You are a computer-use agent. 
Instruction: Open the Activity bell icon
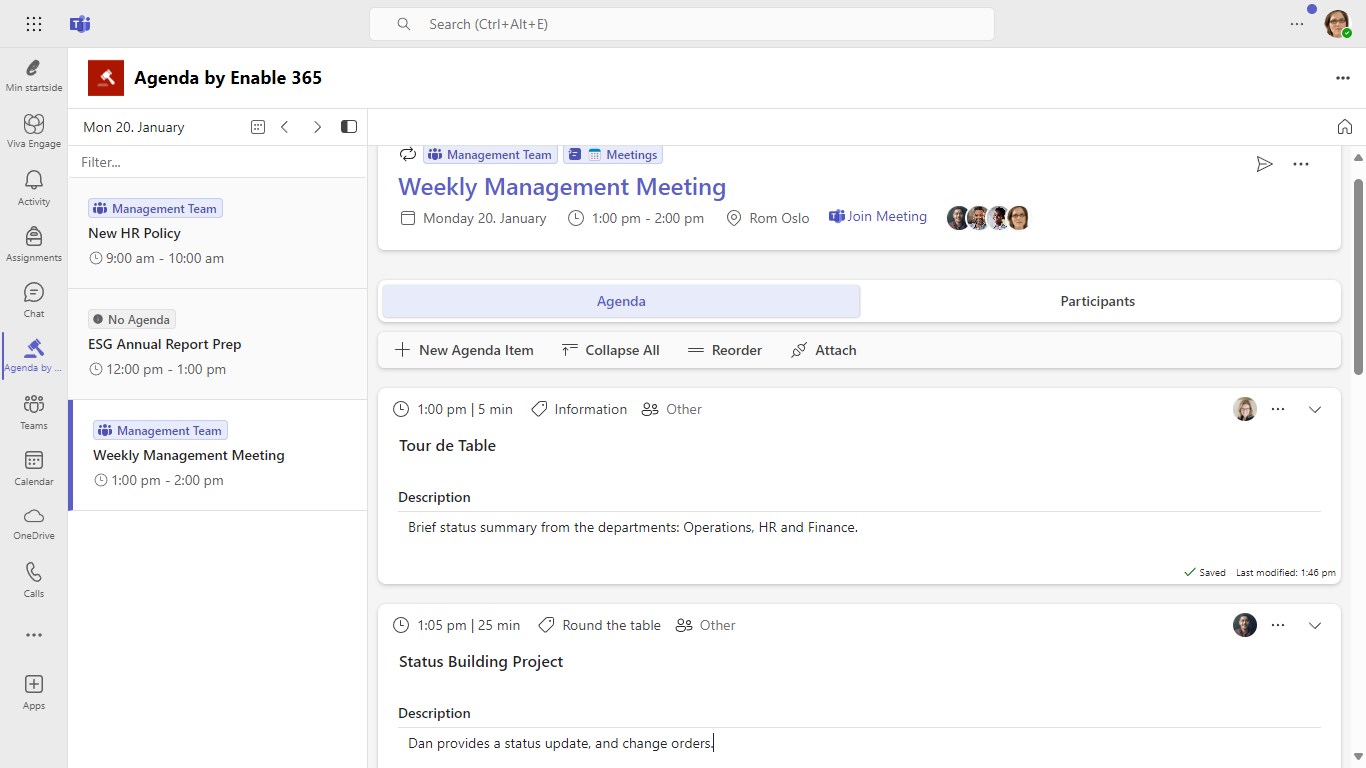point(34,186)
